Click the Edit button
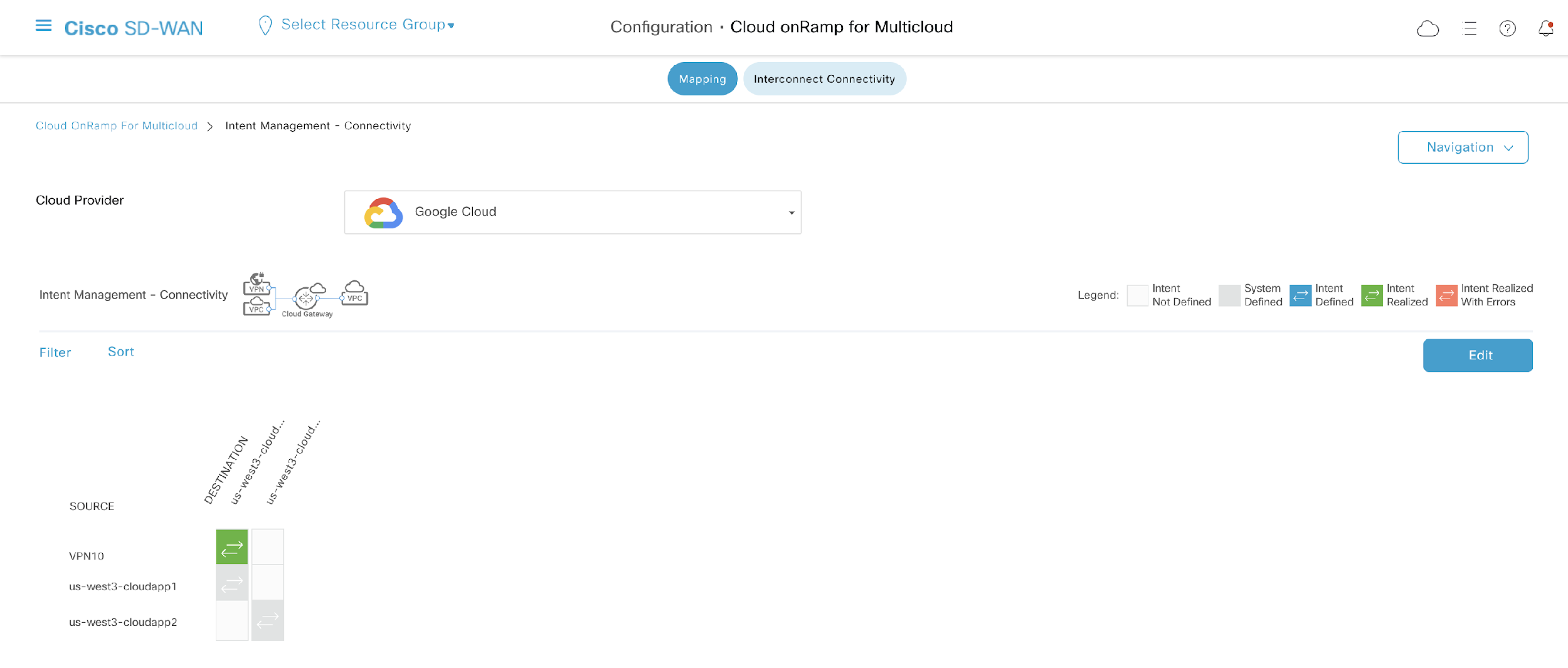Screen dimensions: 1568x668 pos(1477,355)
